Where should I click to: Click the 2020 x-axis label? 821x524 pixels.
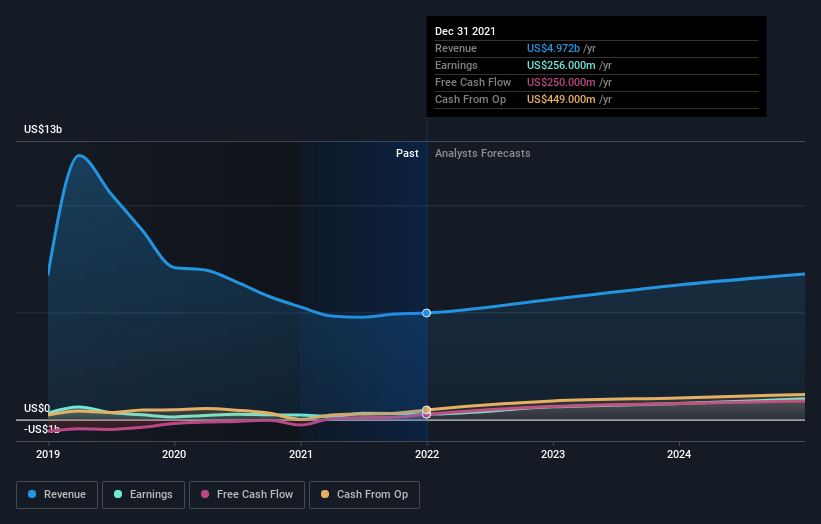click(x=174, y=454)
